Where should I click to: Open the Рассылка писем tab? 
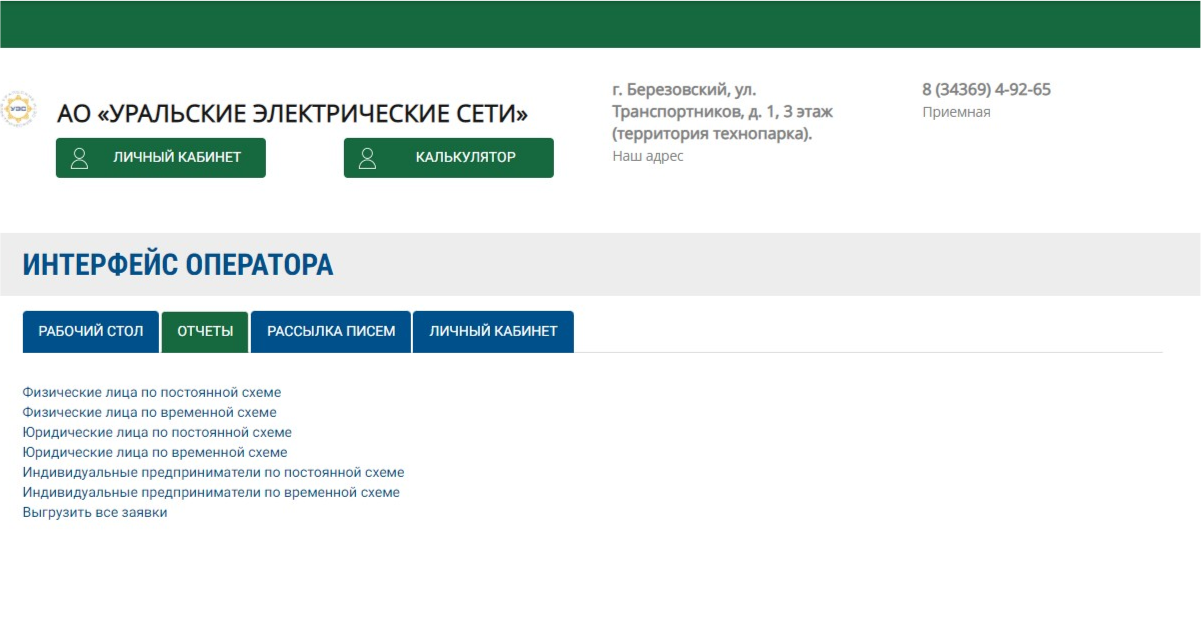click(x=331, y=332)
